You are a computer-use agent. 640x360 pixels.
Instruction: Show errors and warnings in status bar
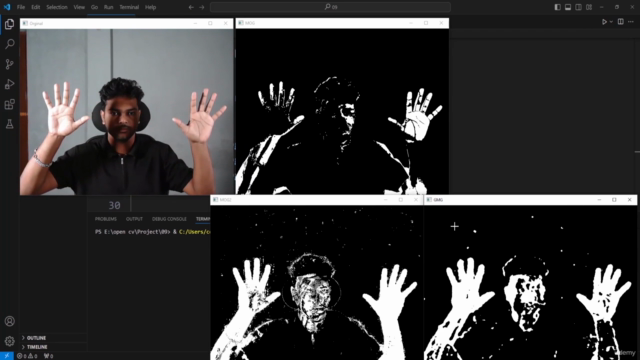point(27,356)
